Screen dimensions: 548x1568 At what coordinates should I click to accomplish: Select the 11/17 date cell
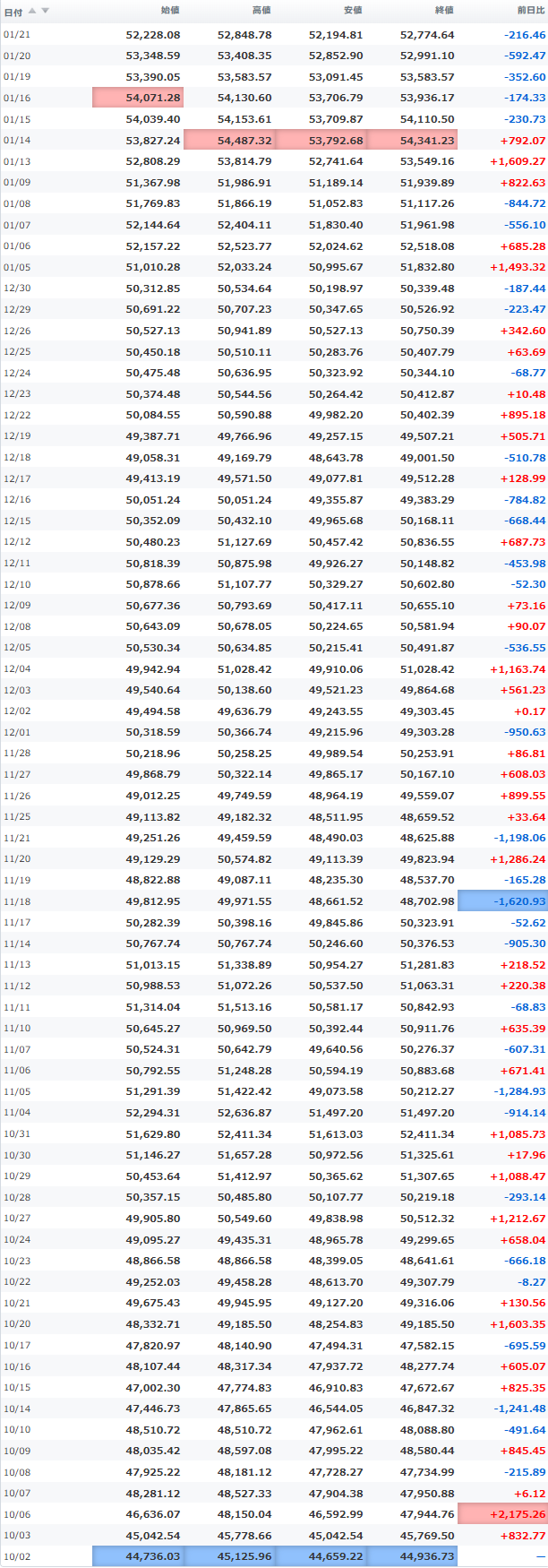coord(17,923)
